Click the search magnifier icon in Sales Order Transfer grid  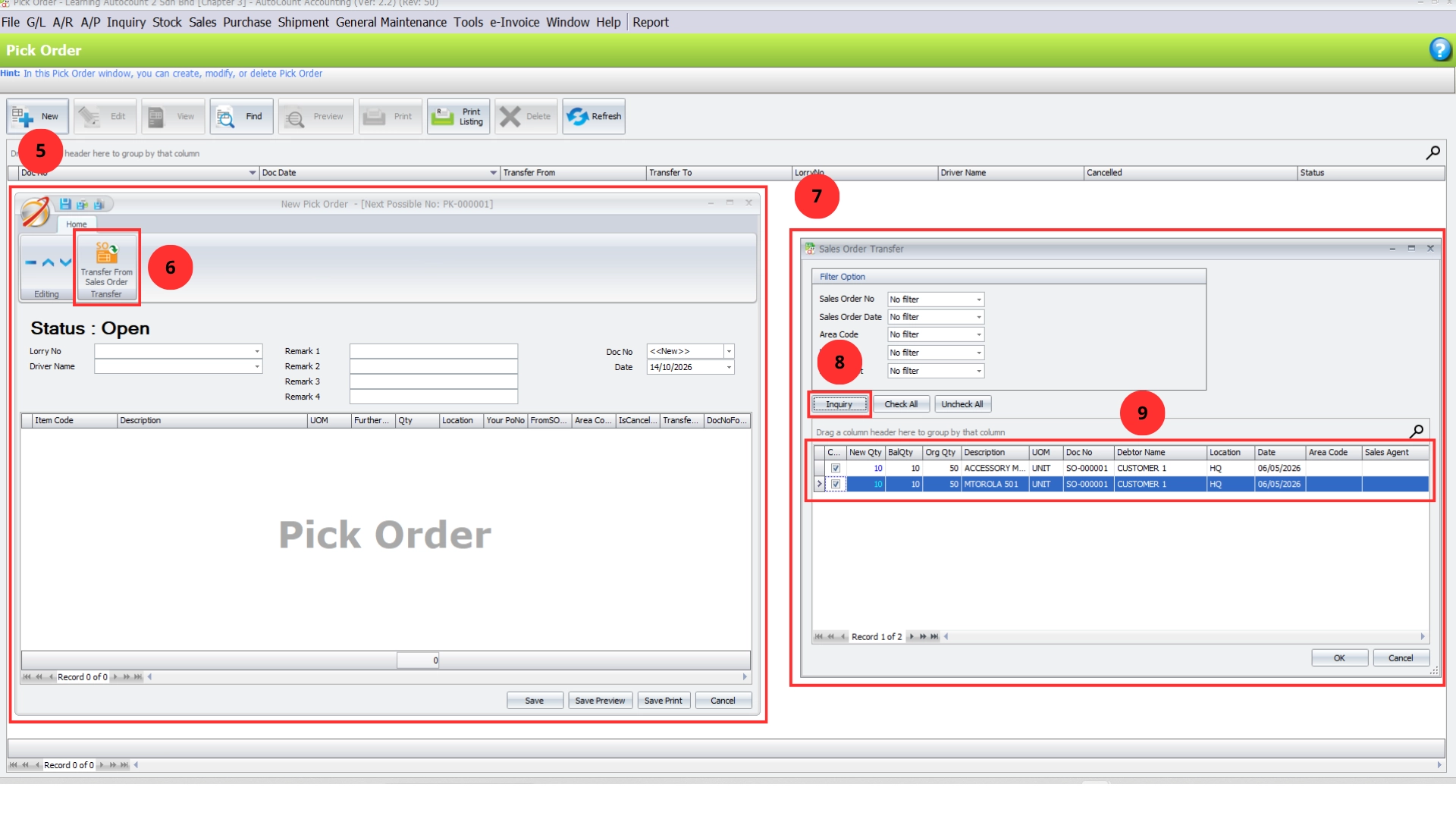1416,431
